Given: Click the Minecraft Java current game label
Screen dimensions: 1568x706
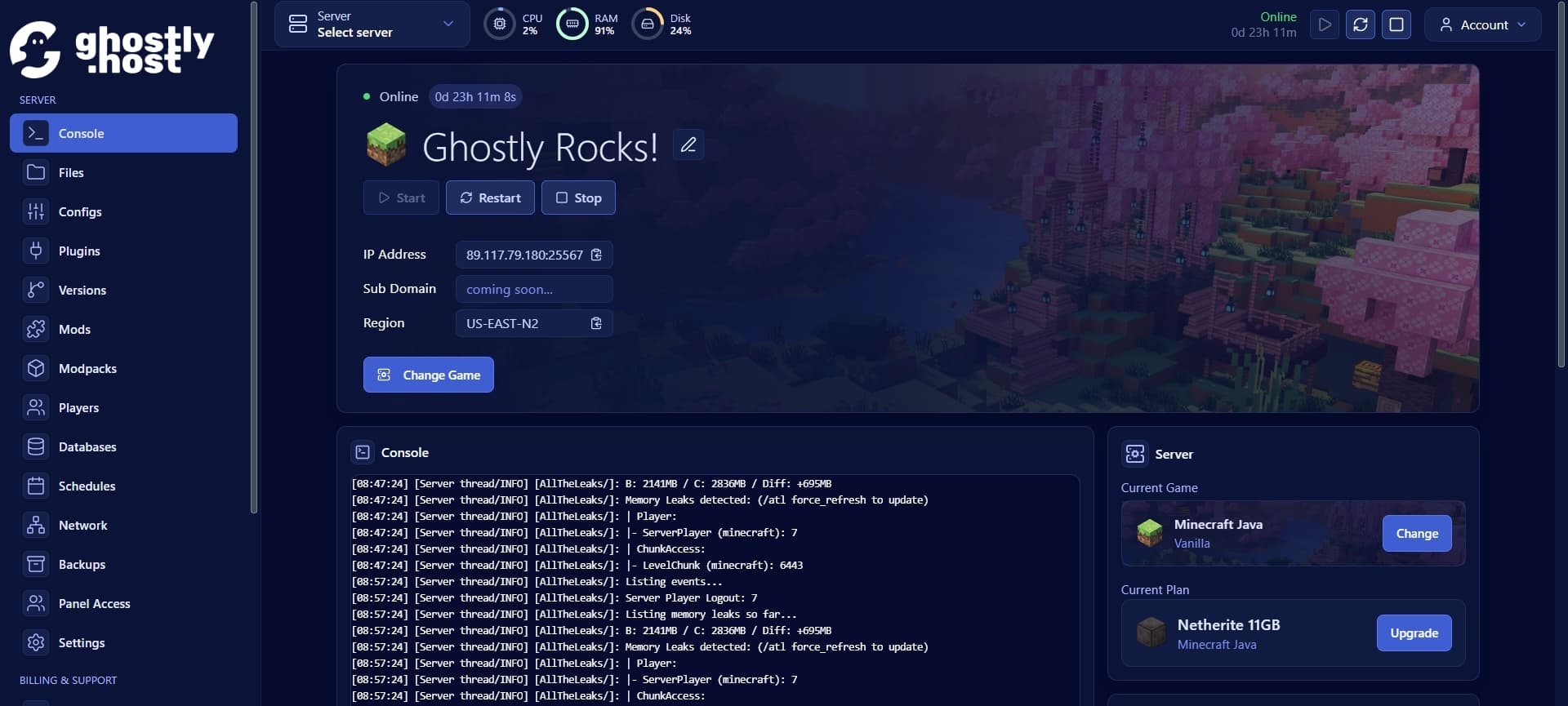Looking at the screenshot, I should [x=1218, y=524].
